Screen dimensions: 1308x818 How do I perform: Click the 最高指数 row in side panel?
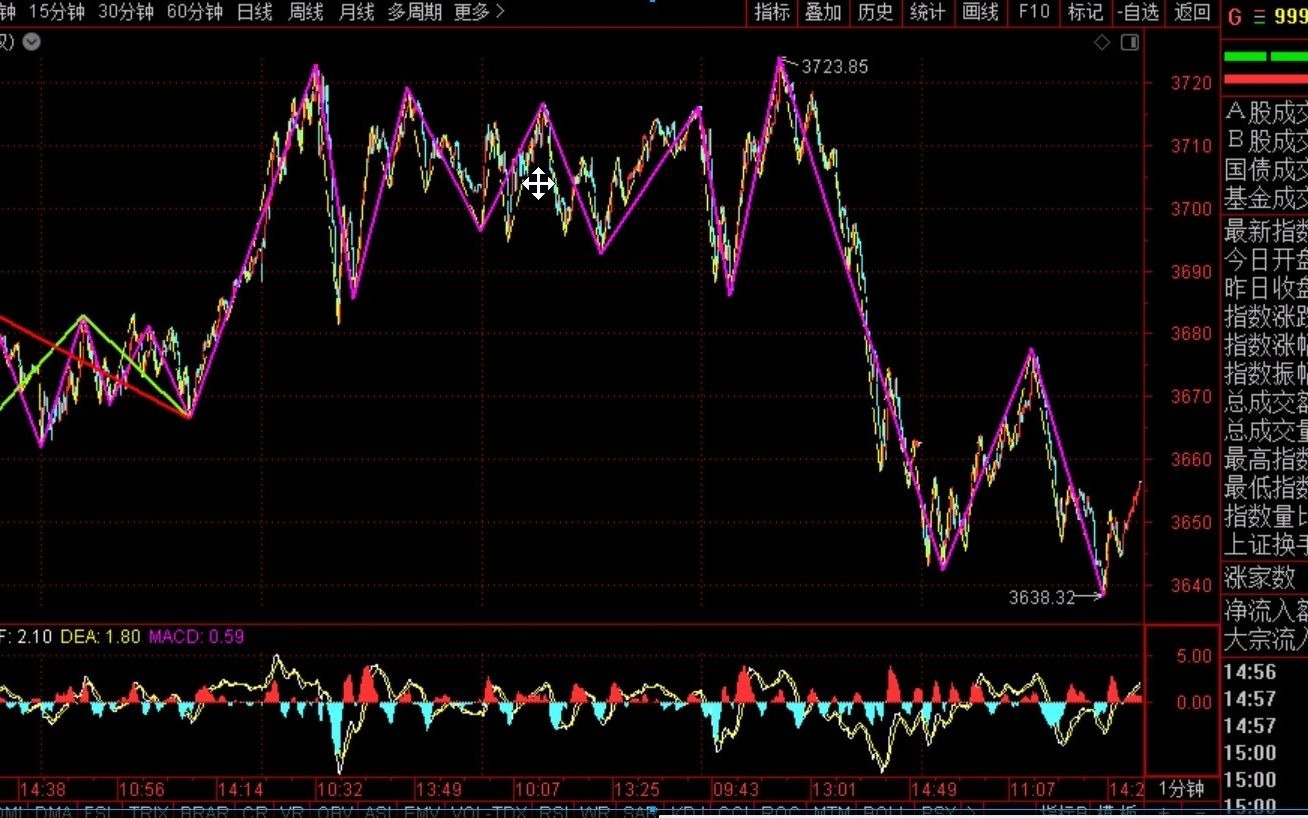(1266, 460)
